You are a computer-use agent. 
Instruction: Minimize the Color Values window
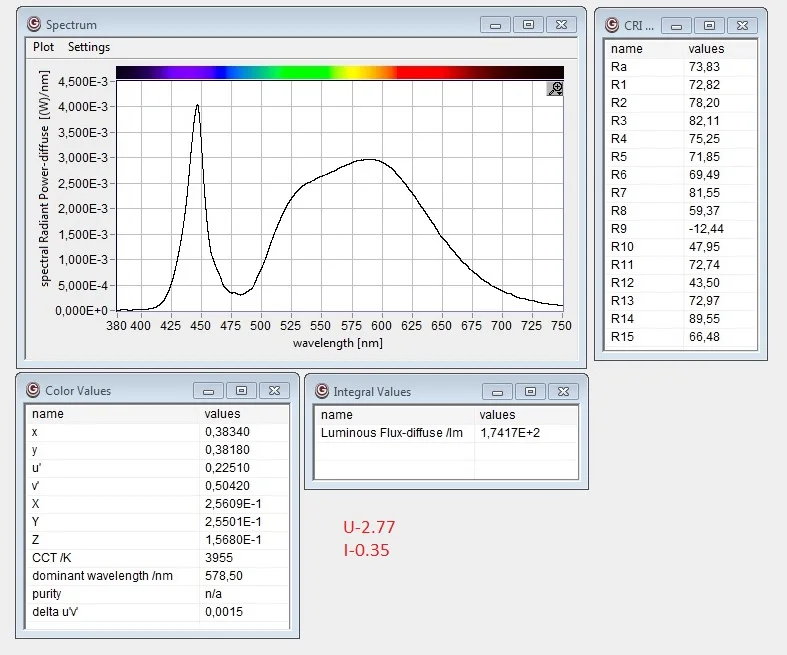pos(208,391)
